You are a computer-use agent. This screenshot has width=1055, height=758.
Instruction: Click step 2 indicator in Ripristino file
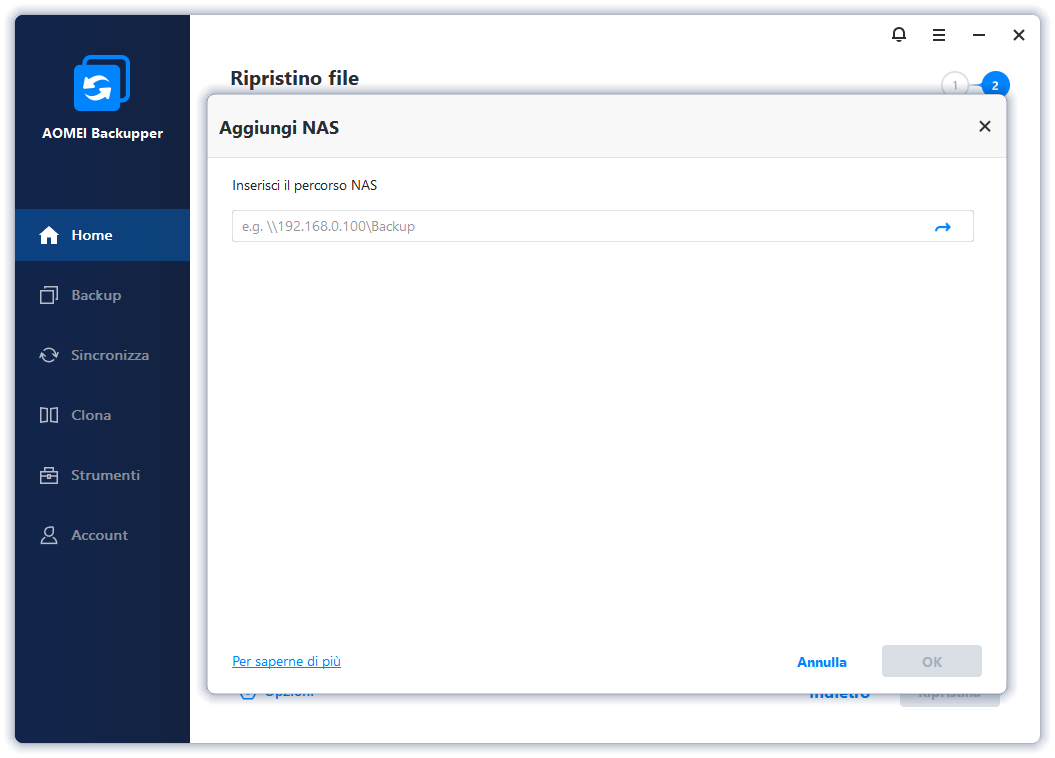[994, 85]
